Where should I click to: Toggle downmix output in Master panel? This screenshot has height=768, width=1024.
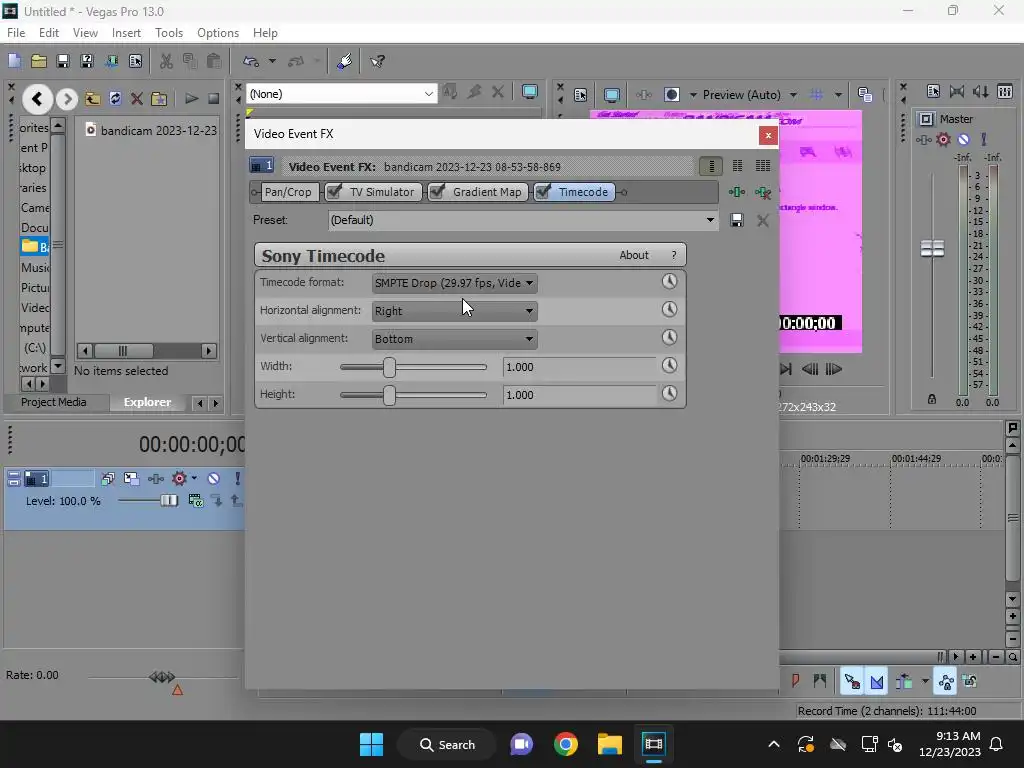click(x=957, y=91)
